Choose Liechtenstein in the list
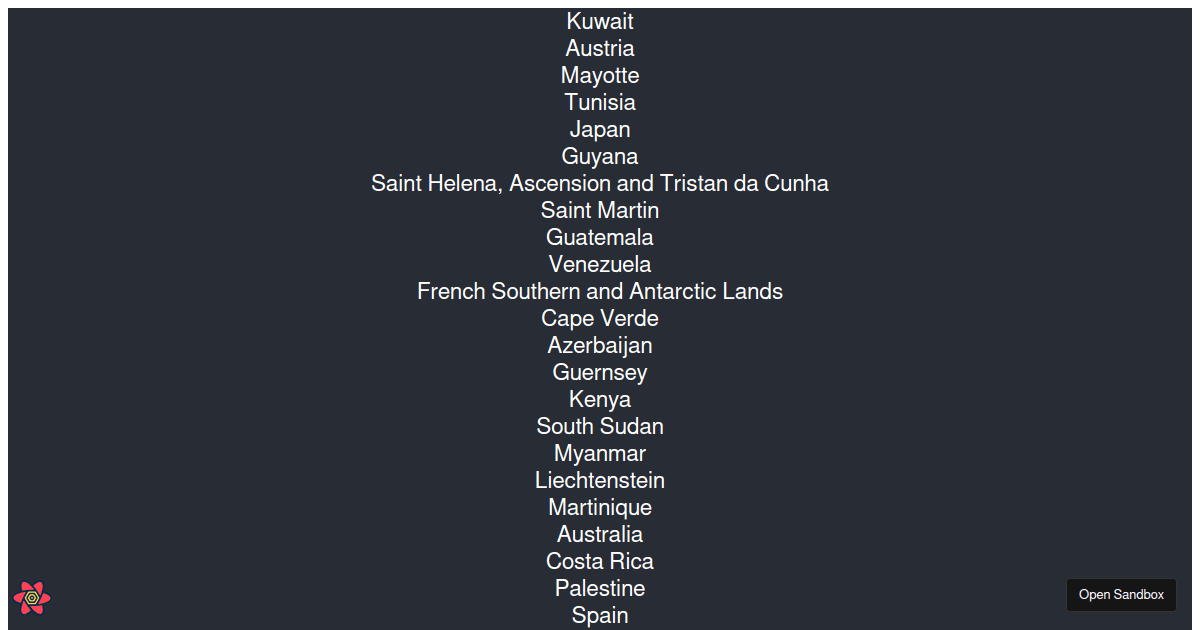This screenshot has width=1200, height=630. pyautogui.click(x=600, y=480)
